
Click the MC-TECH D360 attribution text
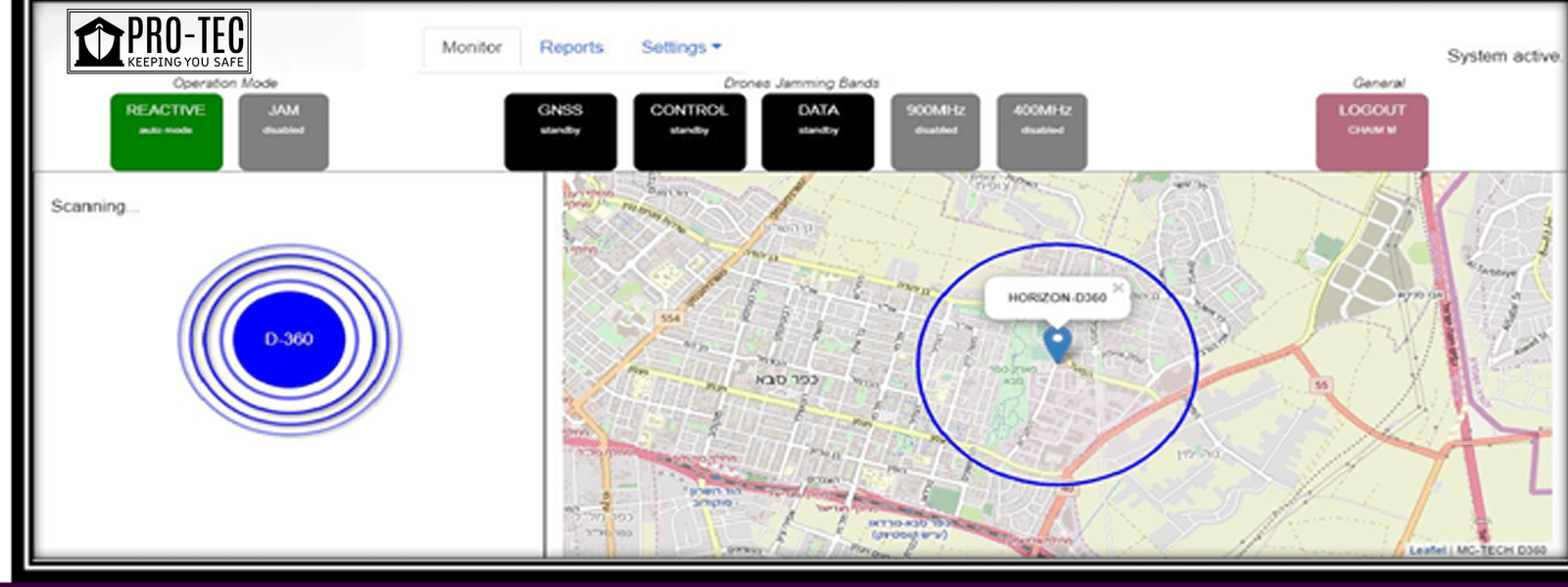point(1500,550)
